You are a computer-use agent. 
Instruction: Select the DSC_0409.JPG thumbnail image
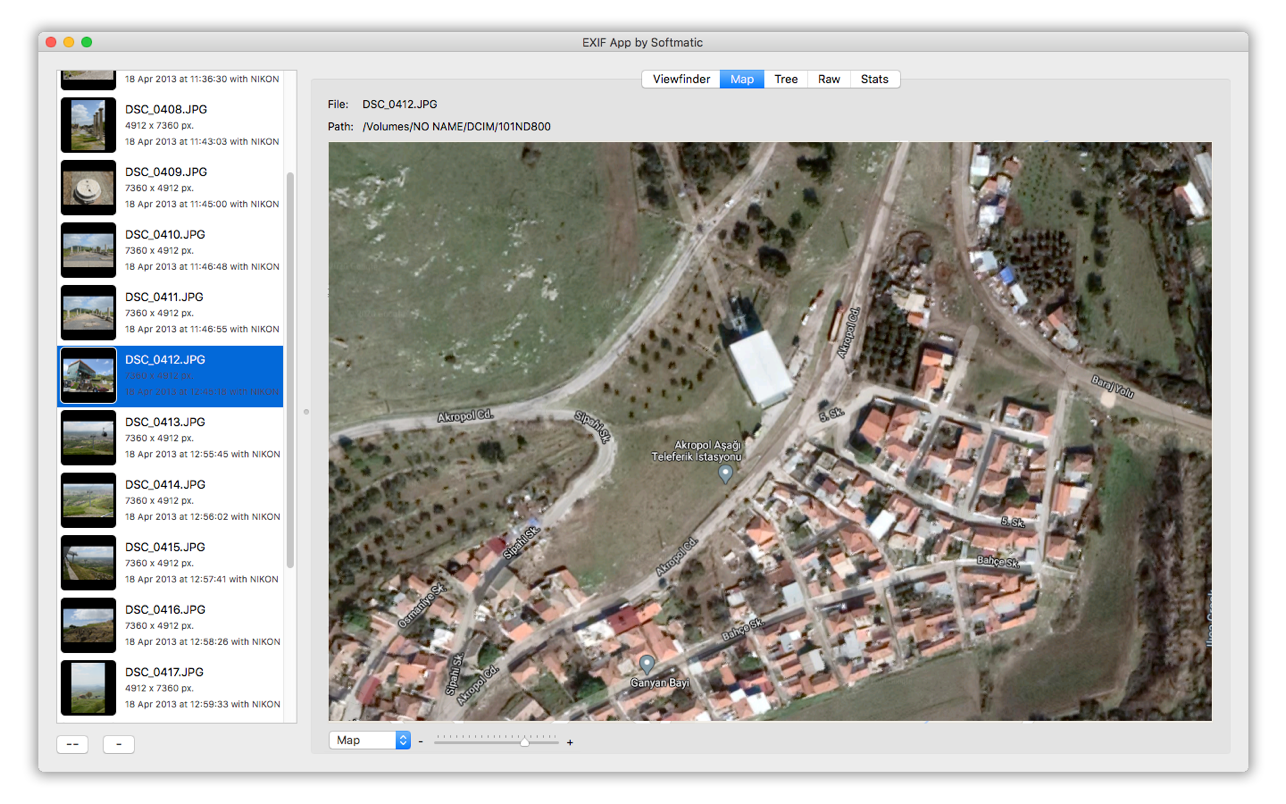88,187
